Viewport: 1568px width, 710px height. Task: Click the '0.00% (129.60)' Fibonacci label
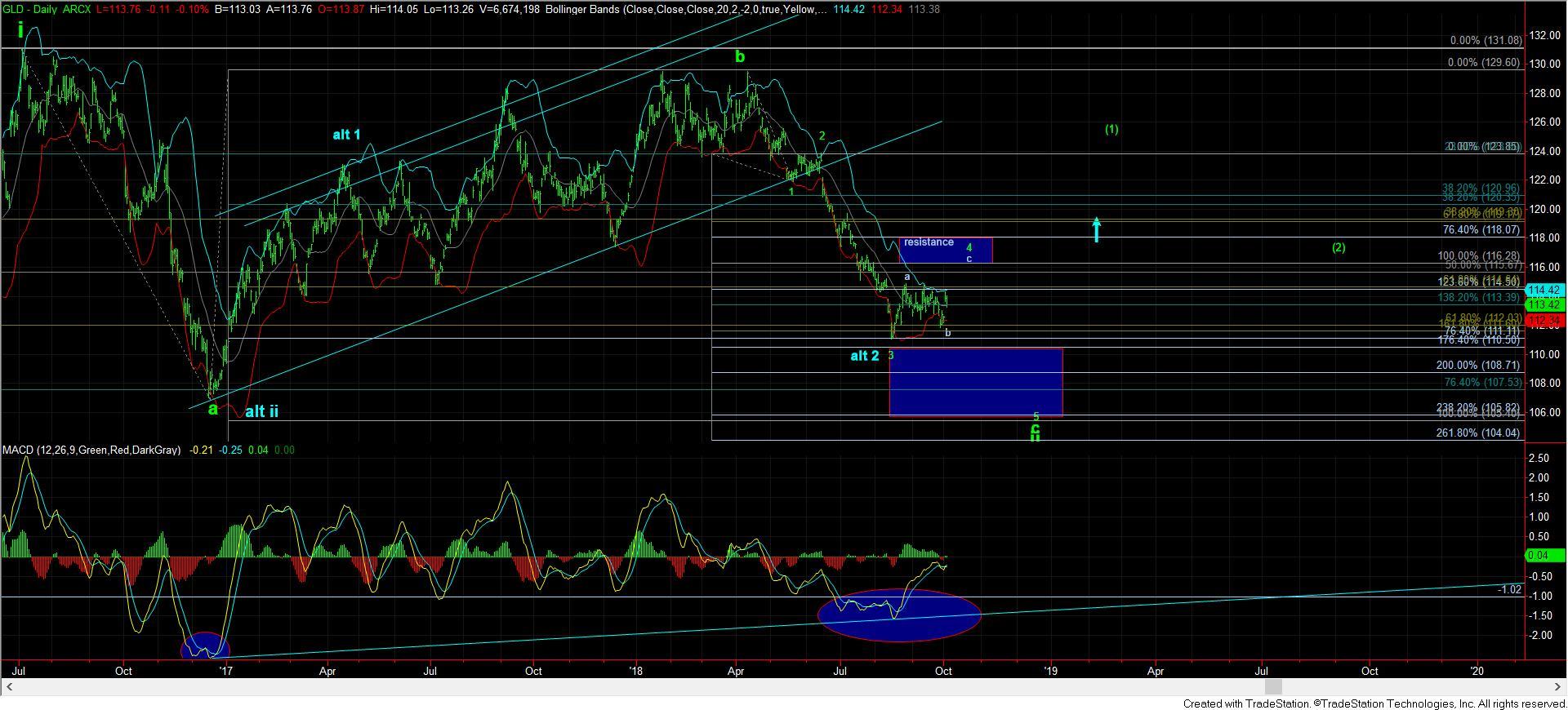pyautogui.click(x=1486, y=63)
